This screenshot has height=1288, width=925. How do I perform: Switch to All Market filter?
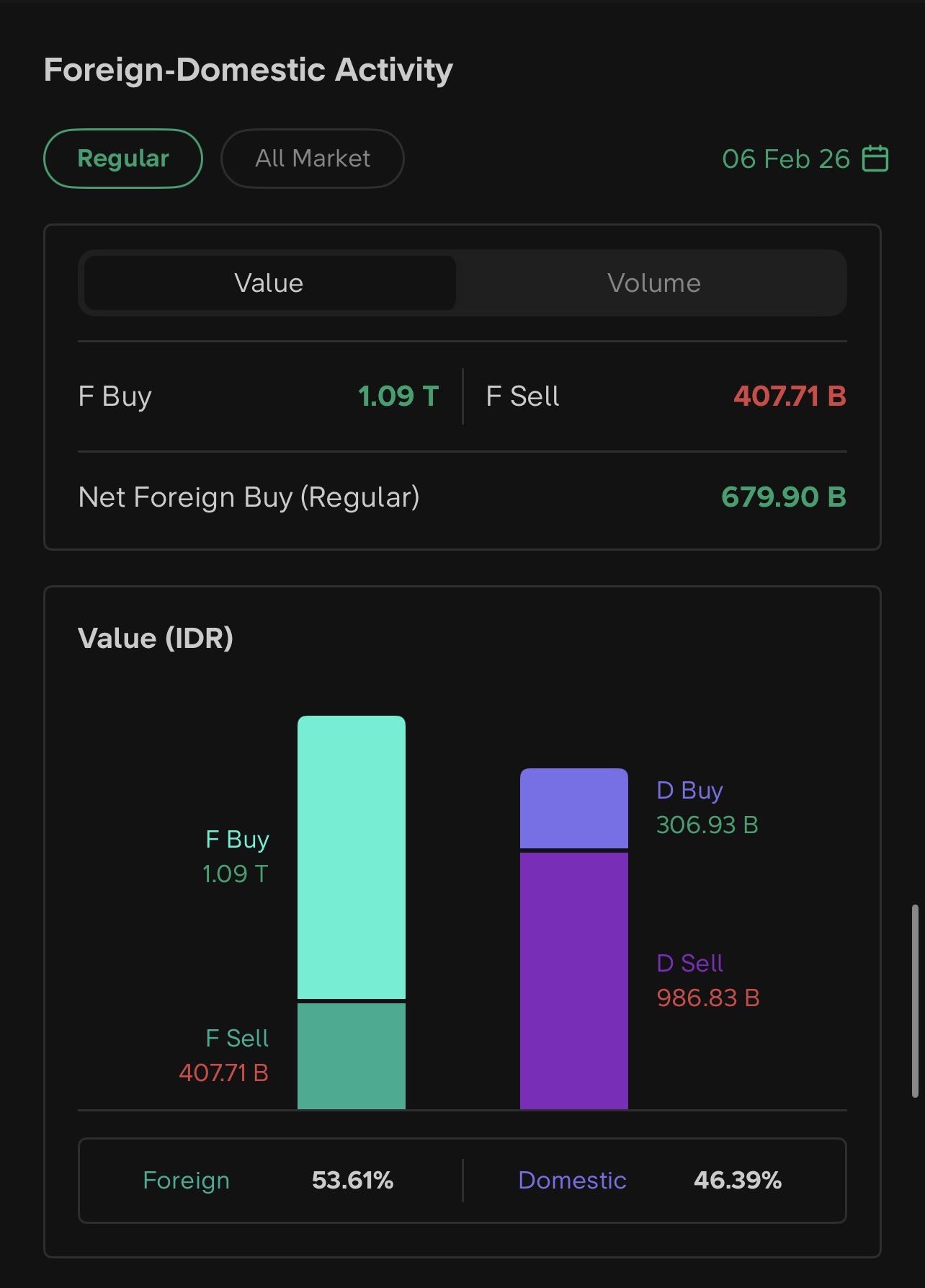pyautogui.click(x=312, y=159)
